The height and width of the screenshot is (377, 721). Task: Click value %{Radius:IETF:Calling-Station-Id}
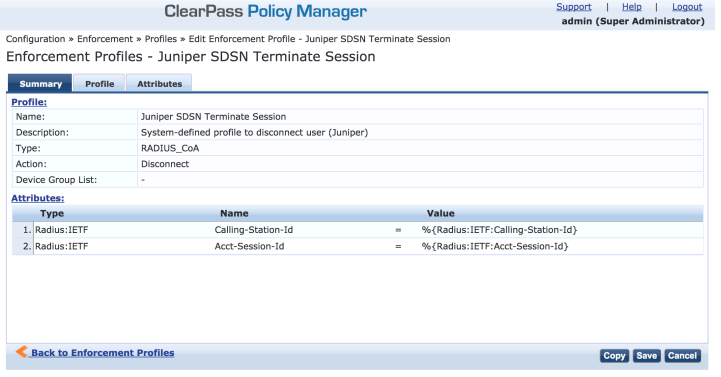(x=499, y=230)
